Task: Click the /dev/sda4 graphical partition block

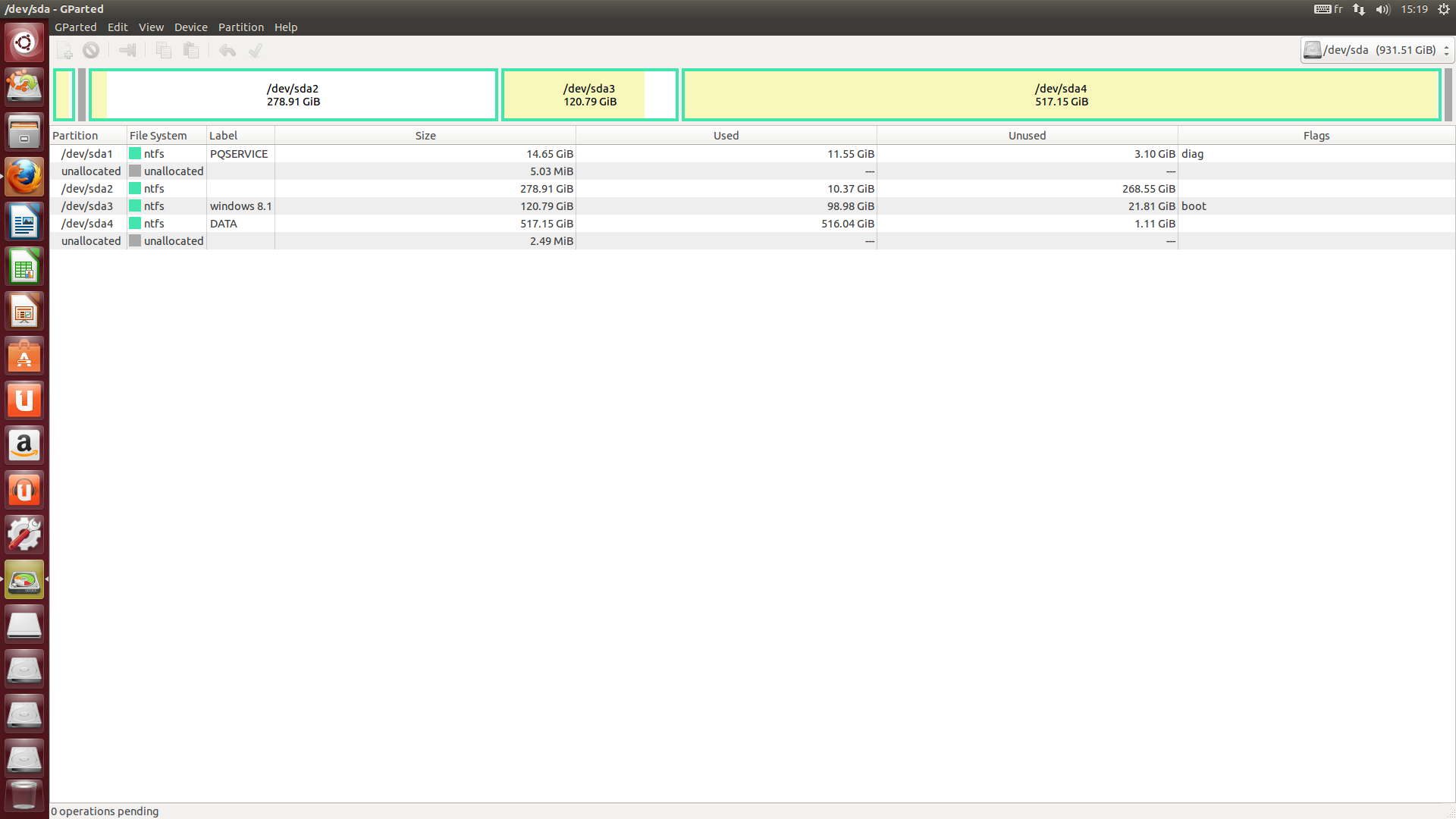Action: [x=1061, y=95]
